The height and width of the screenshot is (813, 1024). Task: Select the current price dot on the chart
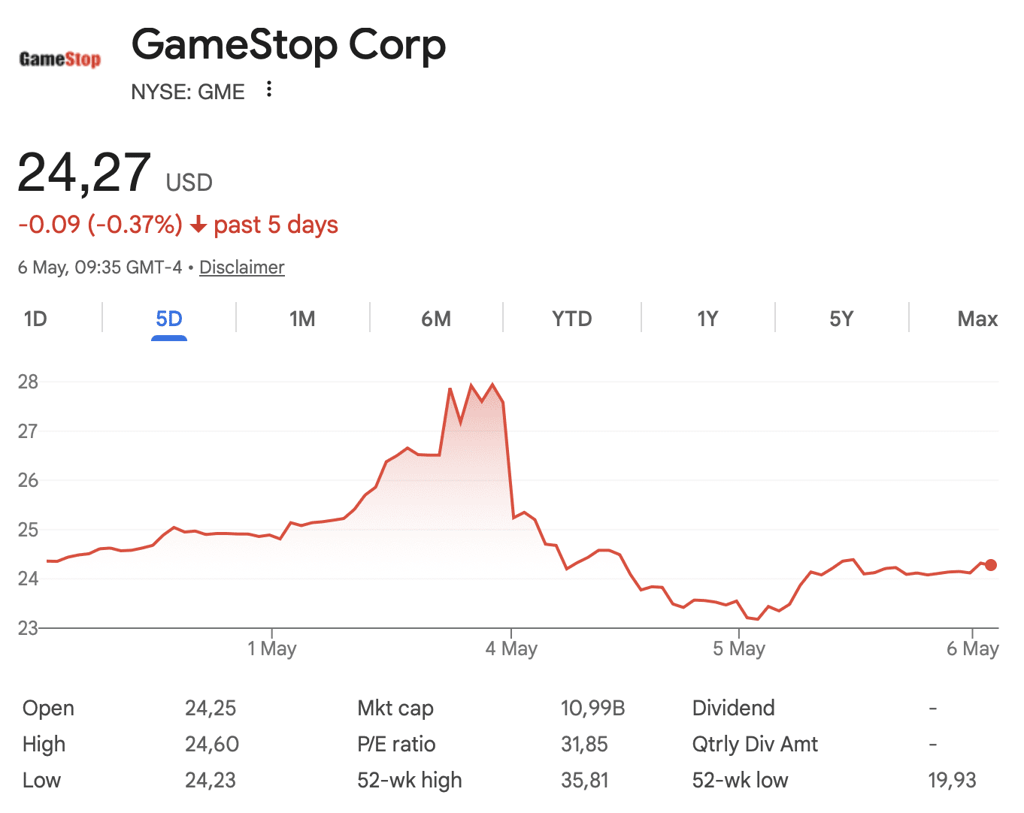point(991,565)
